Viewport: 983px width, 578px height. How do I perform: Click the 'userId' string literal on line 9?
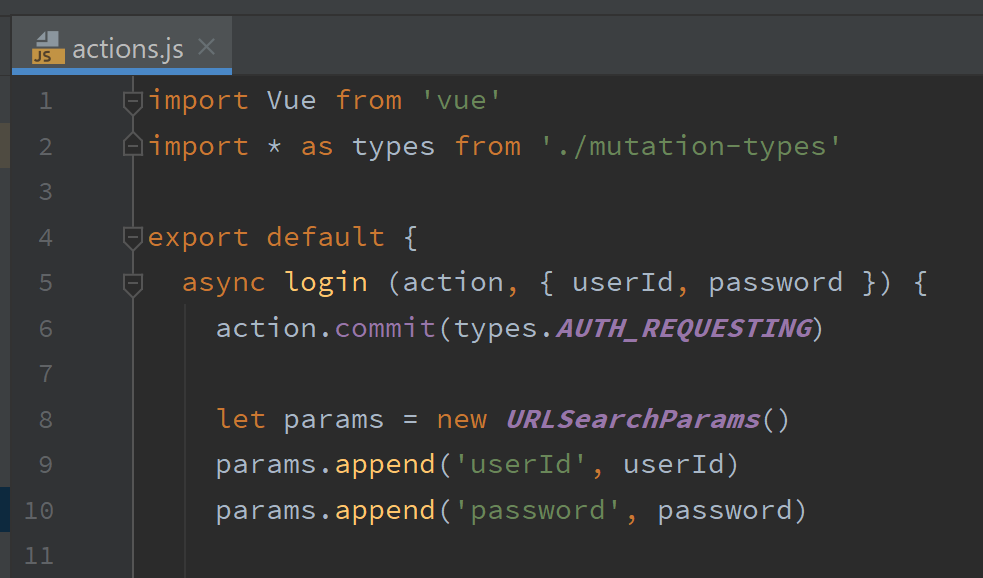pyautogui.click(x=520, y=465)
